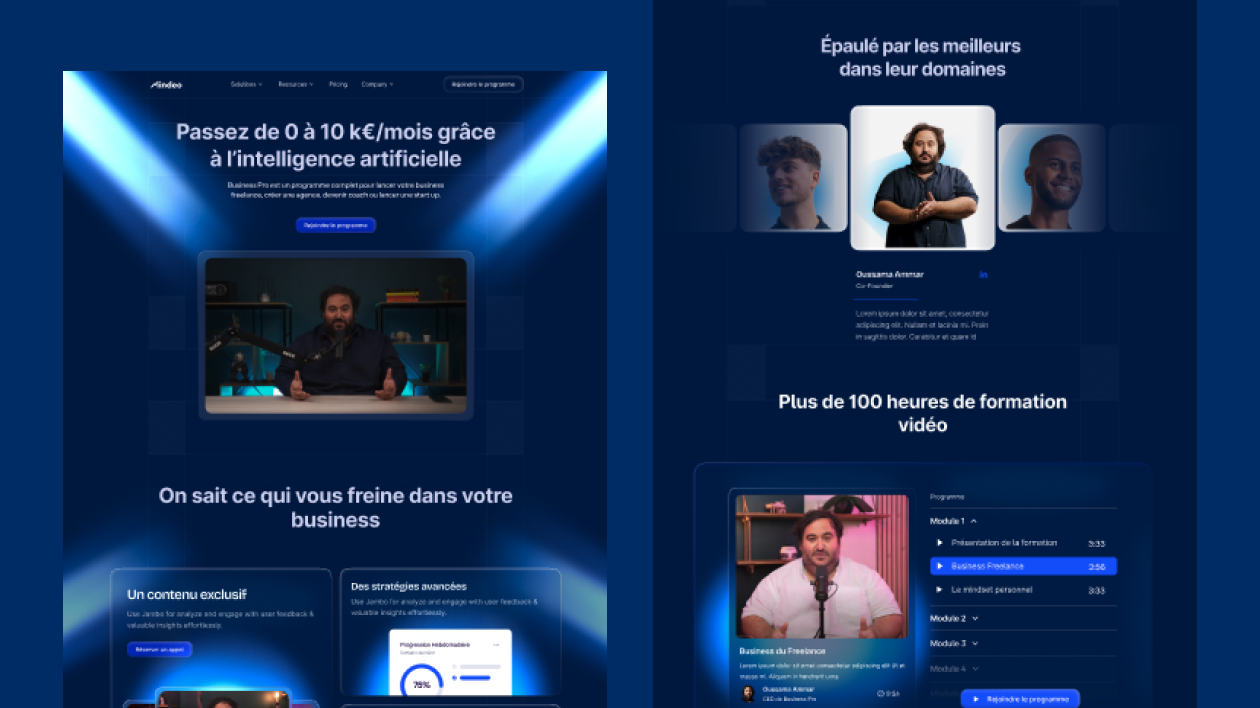Select the left curly-haired expert portrait
This screenshot has height=708, width=1260.
pyautogui.click(x=793, y=178)
